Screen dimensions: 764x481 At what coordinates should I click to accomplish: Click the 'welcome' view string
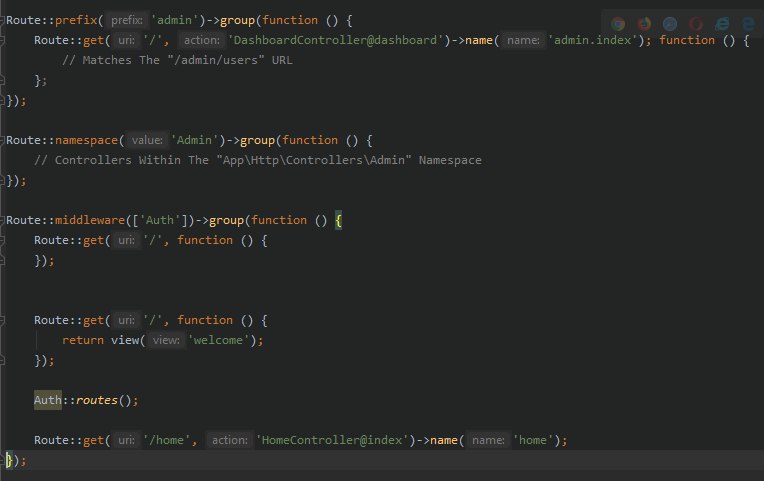coord(218,340)
